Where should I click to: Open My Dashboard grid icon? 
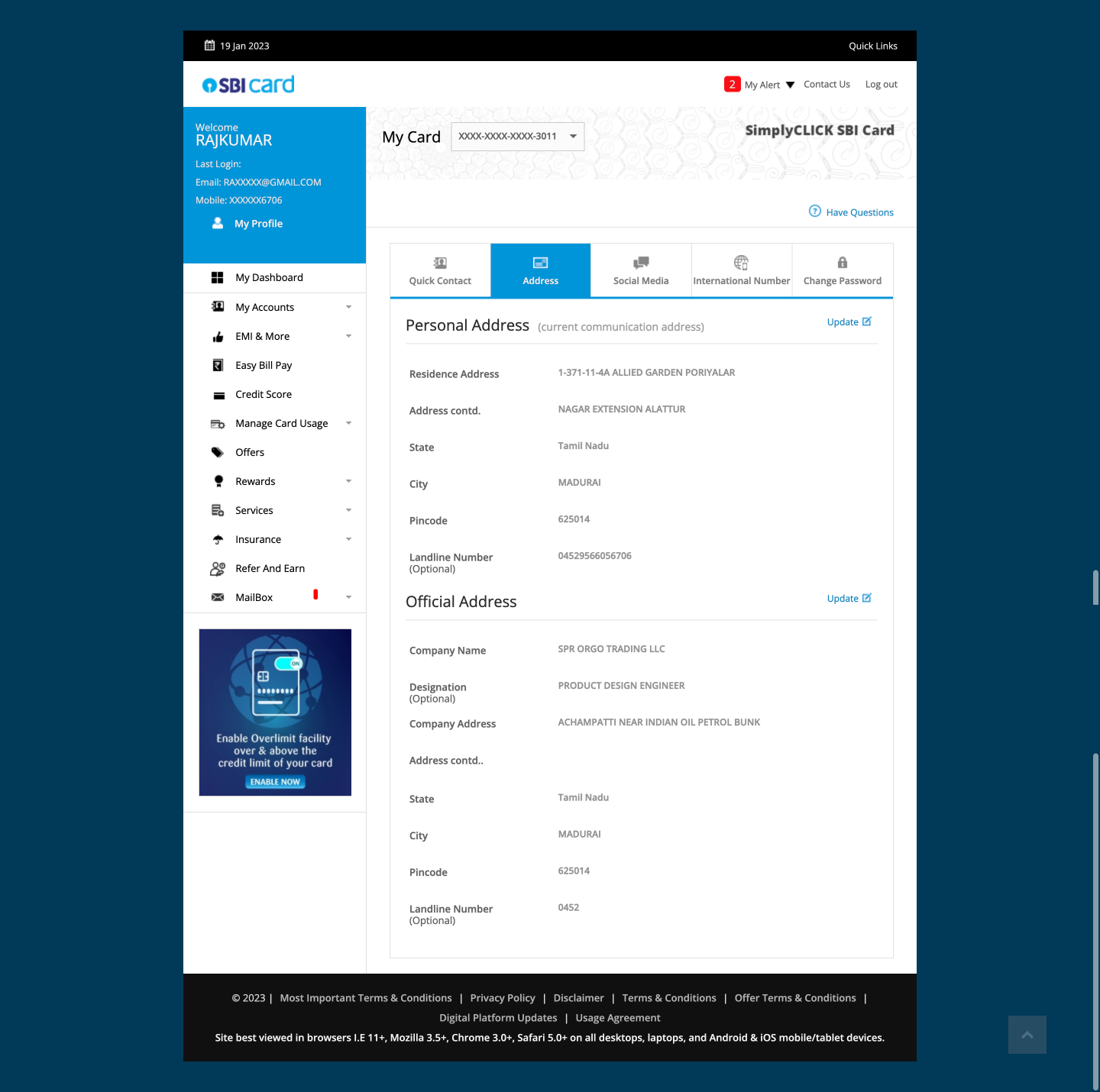coord(218,277)
